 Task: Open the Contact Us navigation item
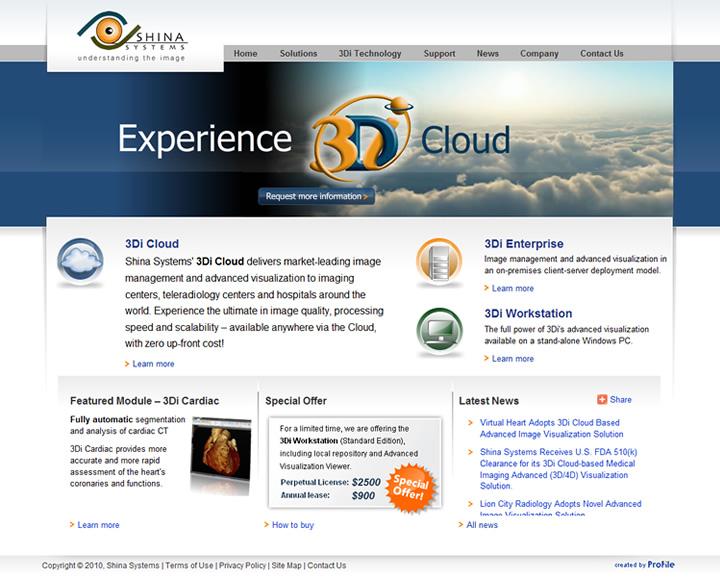click(601, 54)
